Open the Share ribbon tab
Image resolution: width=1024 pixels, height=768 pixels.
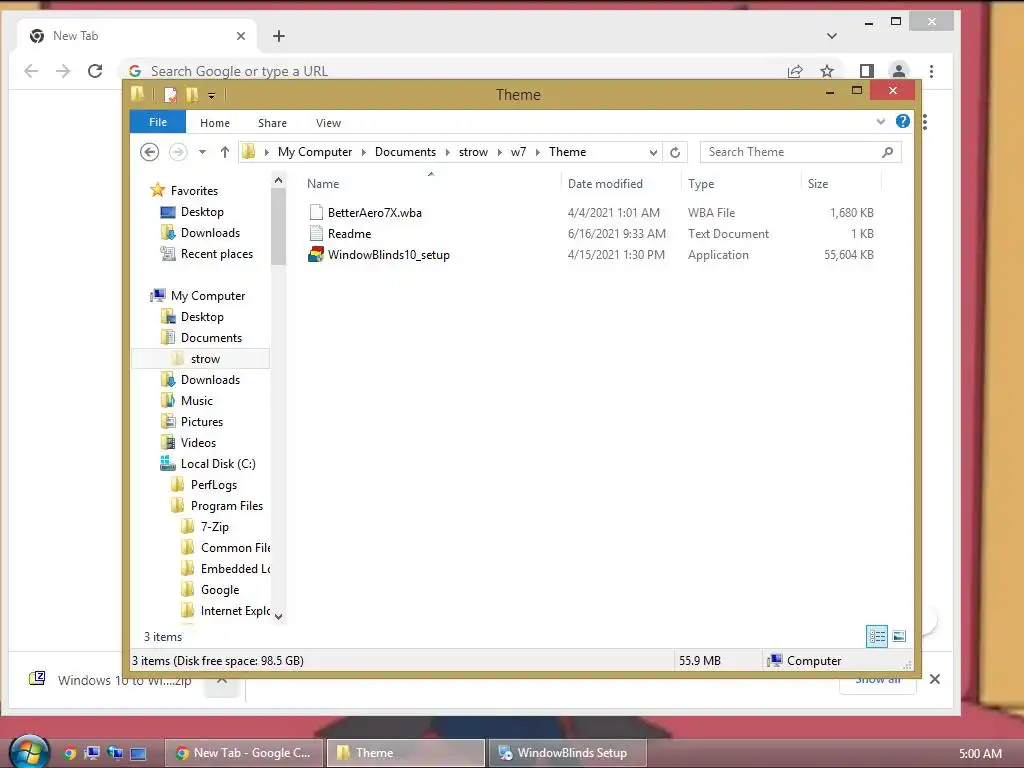272,123
